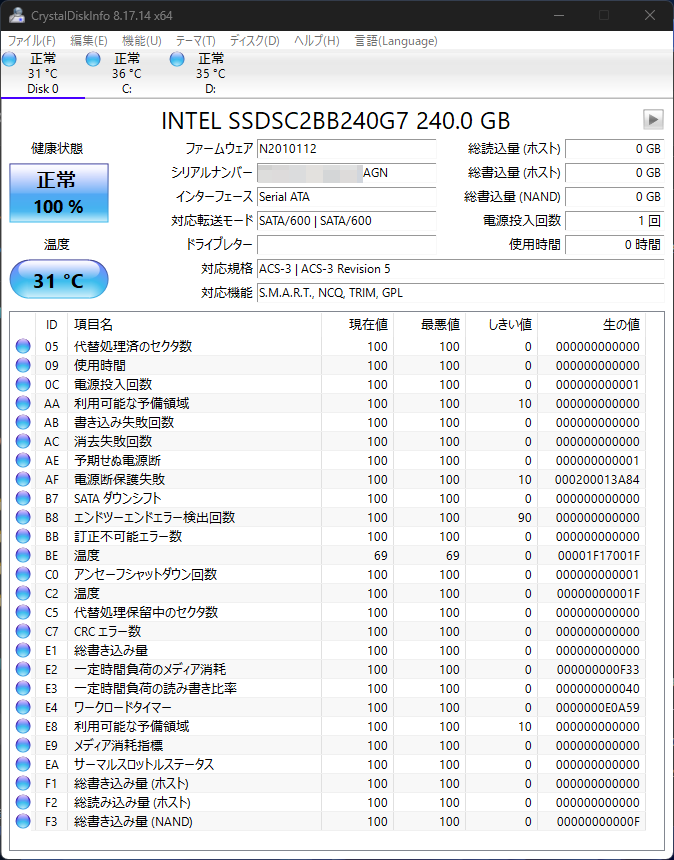
Task: Click status orb for row E2
Action: click(23, 669)
